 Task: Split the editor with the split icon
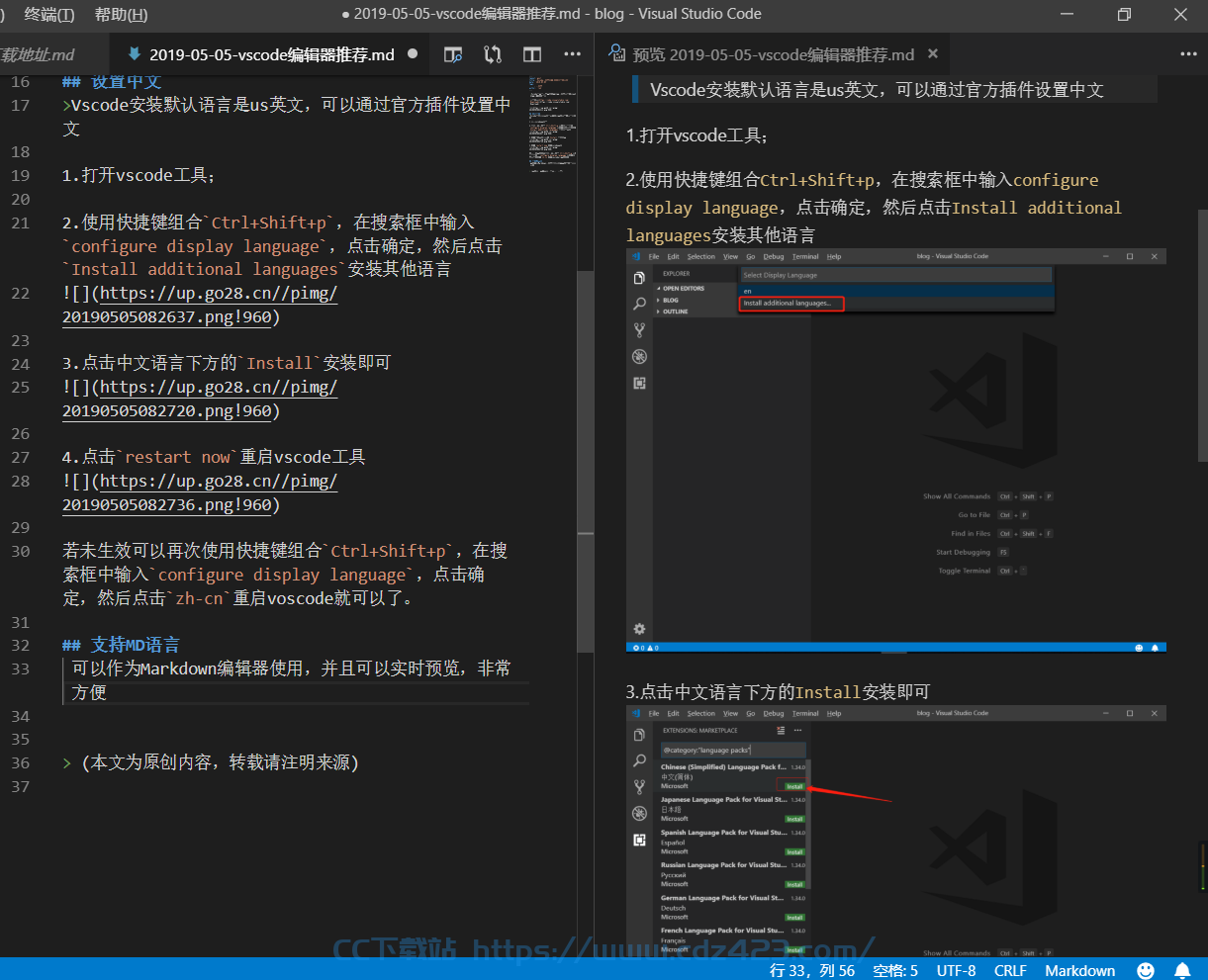coord(532,54)
